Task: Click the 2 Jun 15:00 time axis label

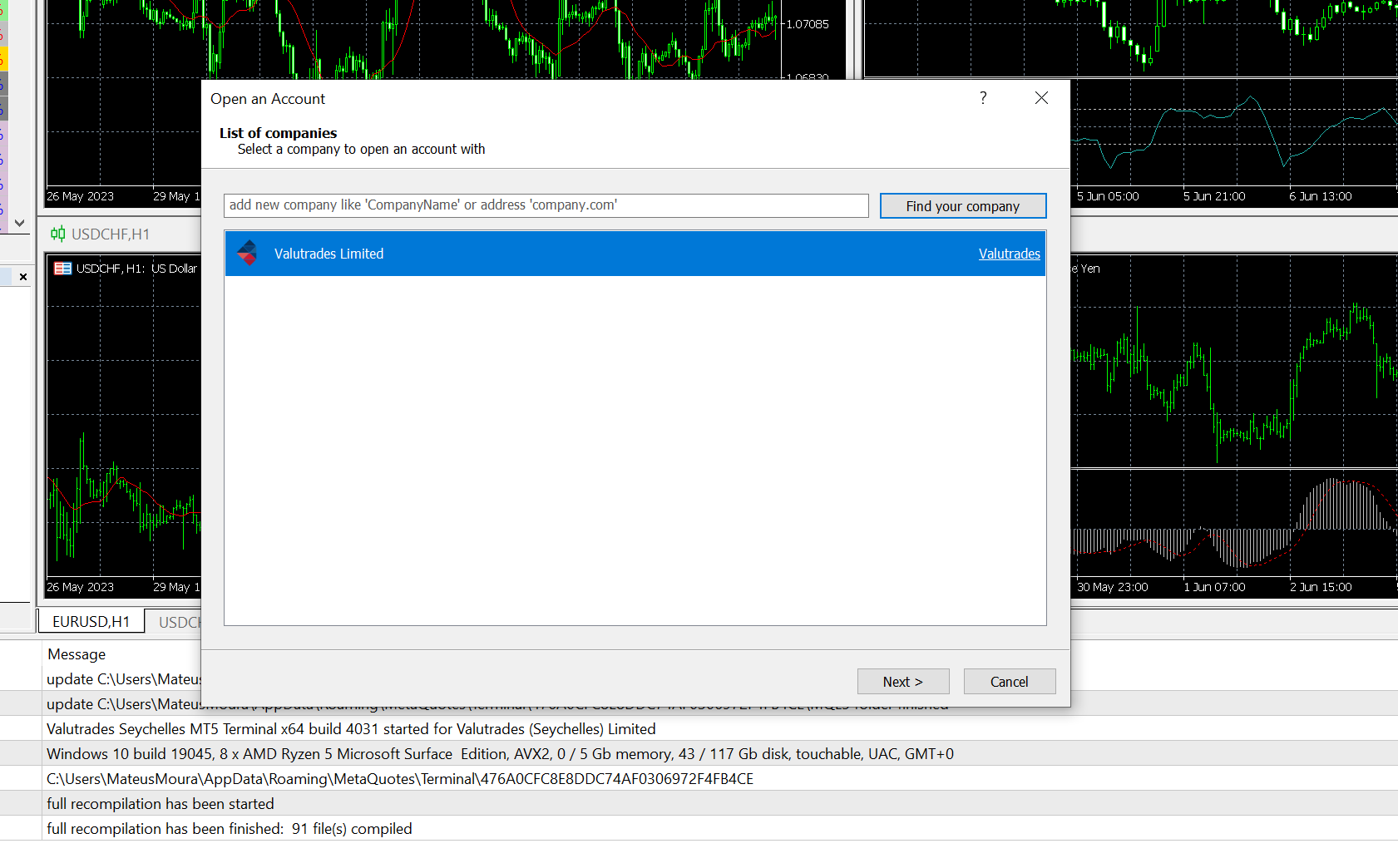Action: coord(1321,587)
